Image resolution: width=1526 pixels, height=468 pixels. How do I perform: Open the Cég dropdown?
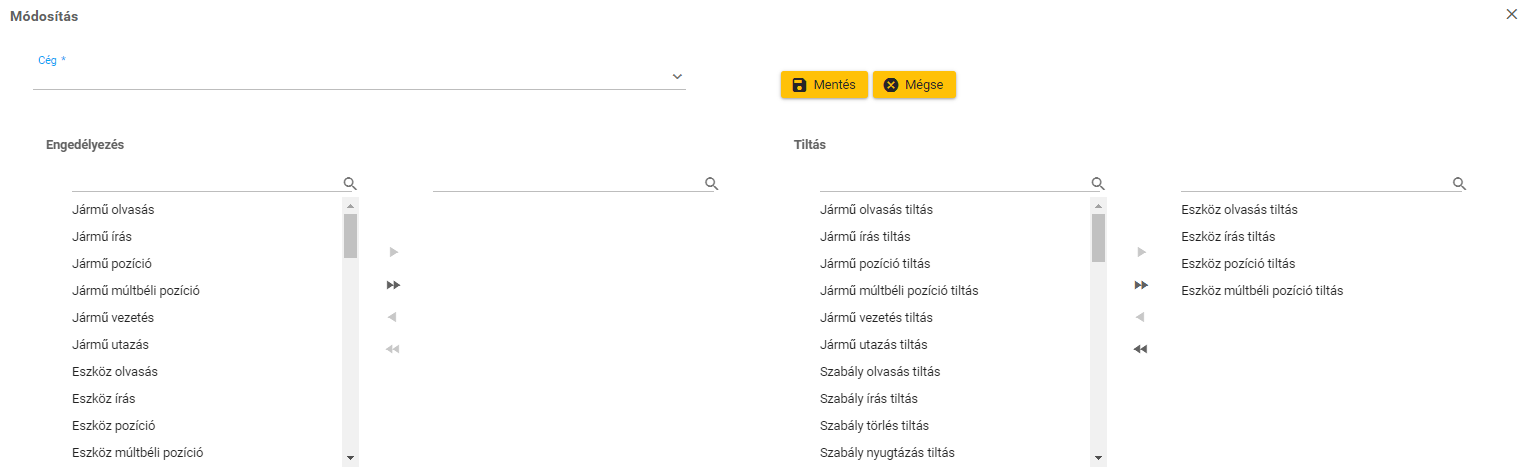tap(677, 77)
